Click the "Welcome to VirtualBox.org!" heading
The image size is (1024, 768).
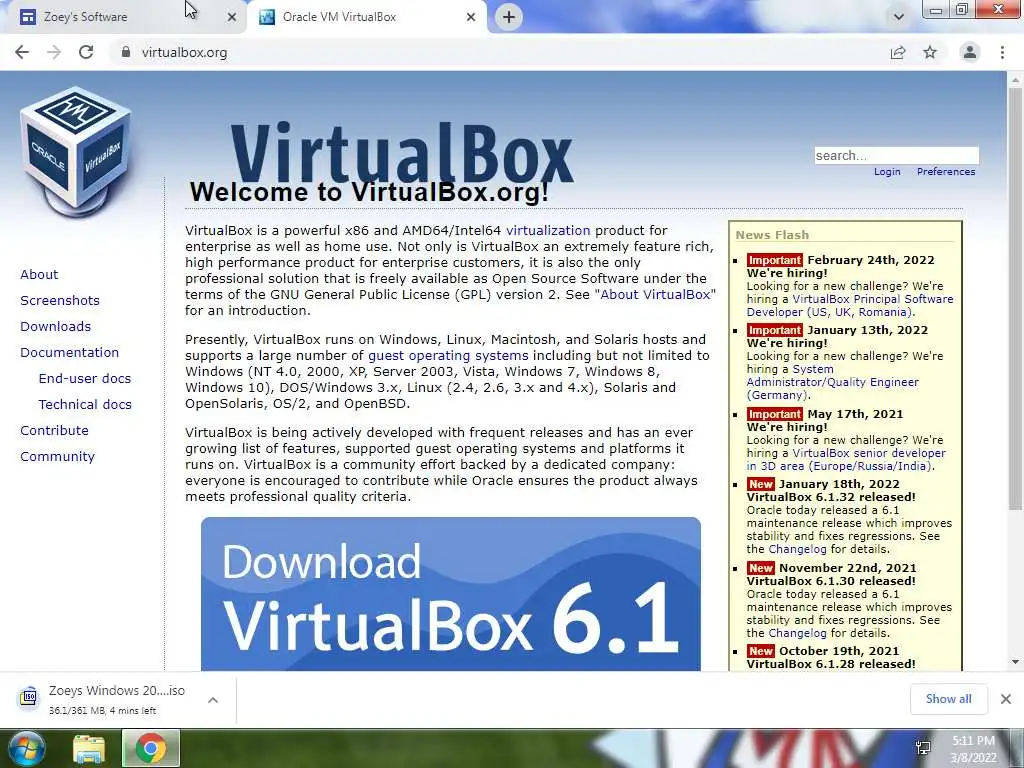(369, 193)
